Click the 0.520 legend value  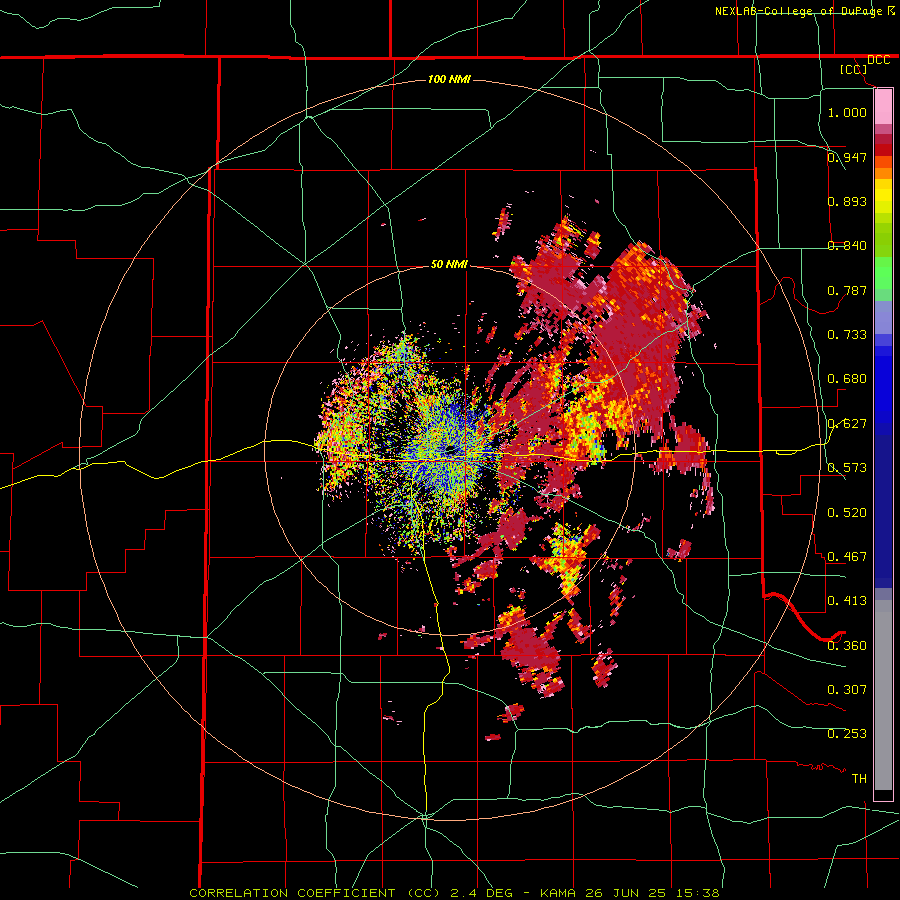point(847,512)
